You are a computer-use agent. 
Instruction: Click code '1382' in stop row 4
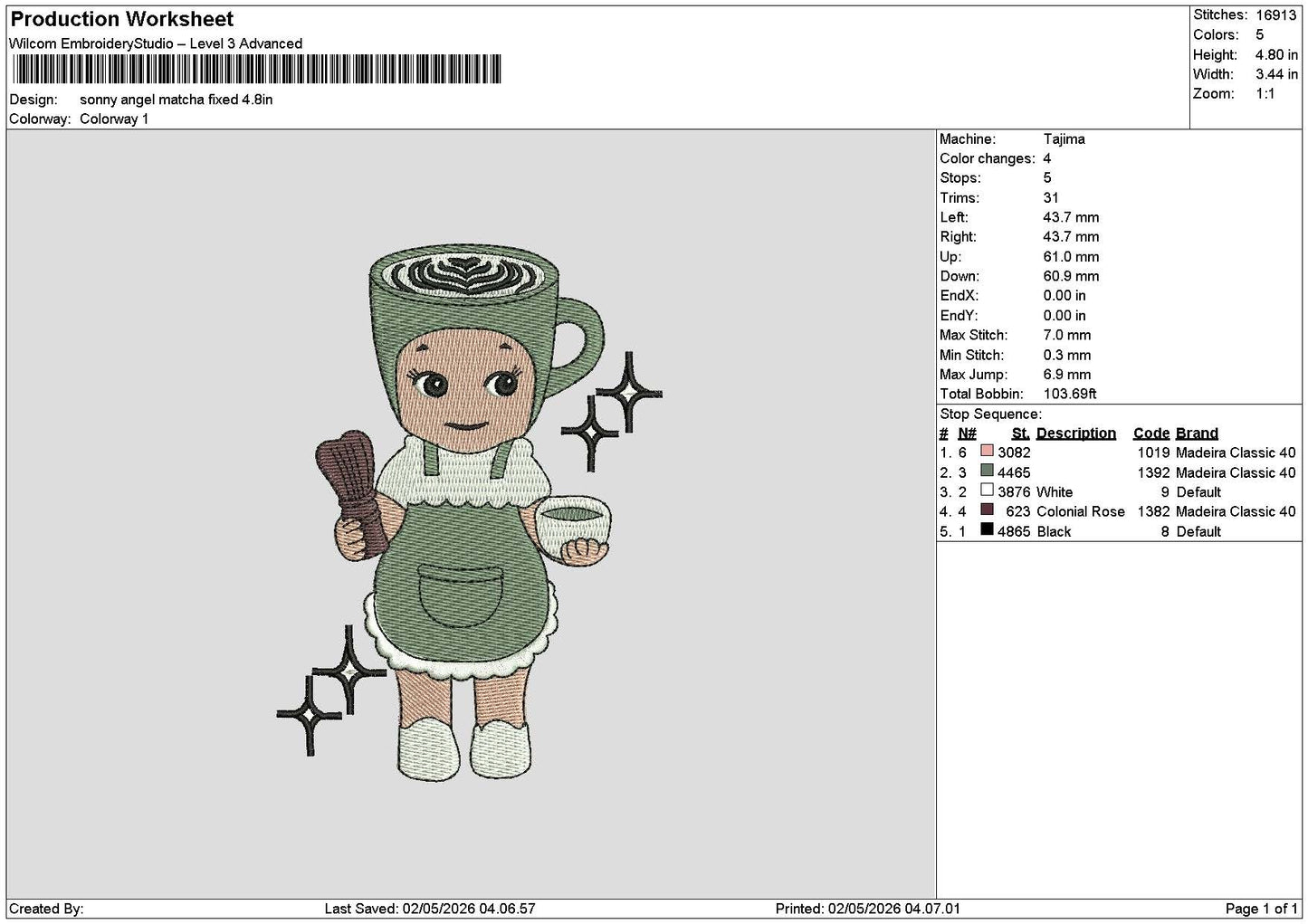(x=1154, y=511)
